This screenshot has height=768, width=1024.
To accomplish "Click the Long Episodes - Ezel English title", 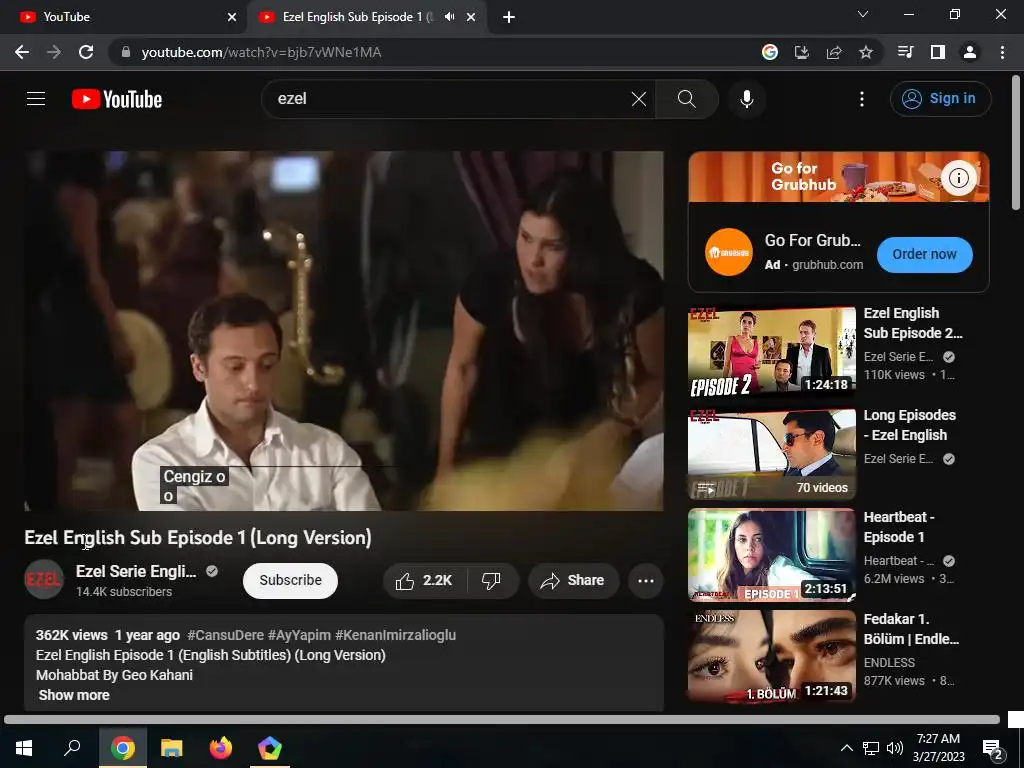I will click(x=909, y=424).
